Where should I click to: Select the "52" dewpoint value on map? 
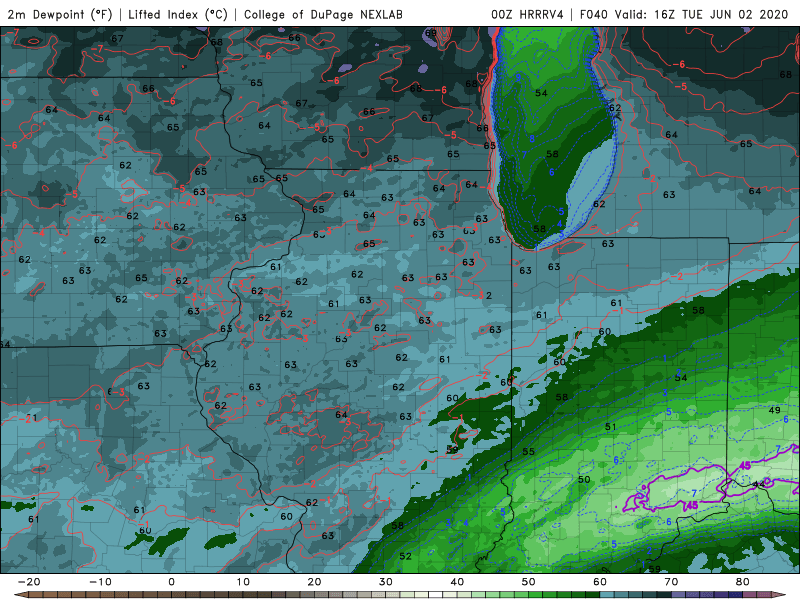pyautogui.click(x=406, y=556)
